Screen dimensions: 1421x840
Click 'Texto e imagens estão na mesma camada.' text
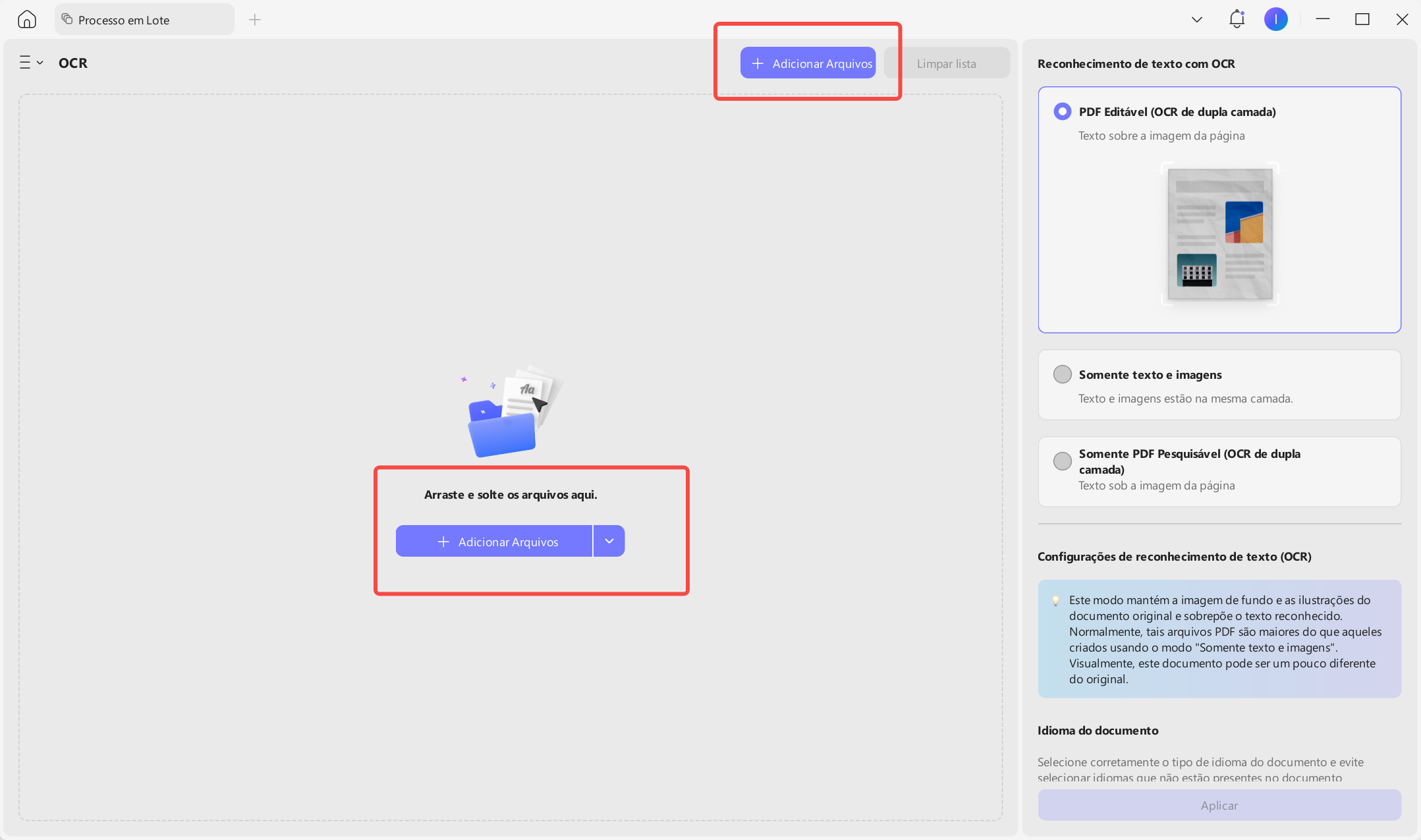pos(1185,399)
